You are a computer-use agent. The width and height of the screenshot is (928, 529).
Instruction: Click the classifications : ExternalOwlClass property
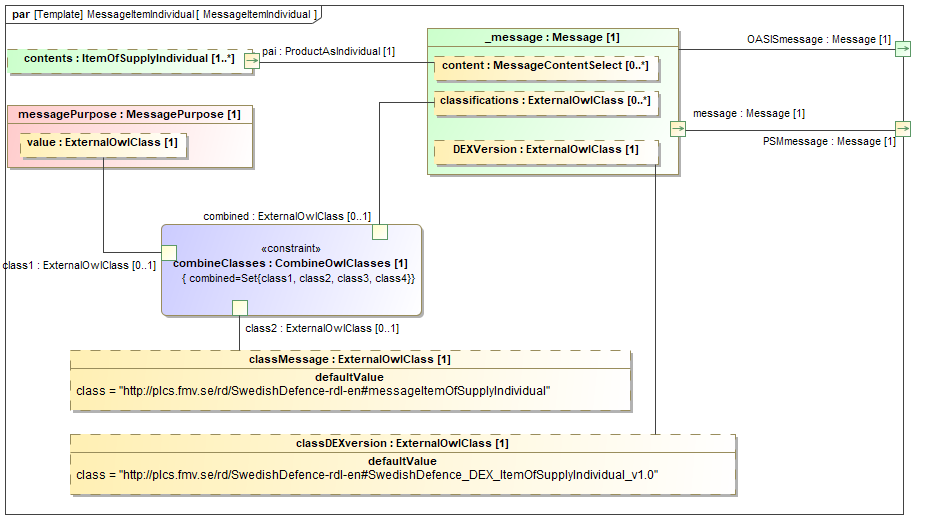click(x=545, y=101)
